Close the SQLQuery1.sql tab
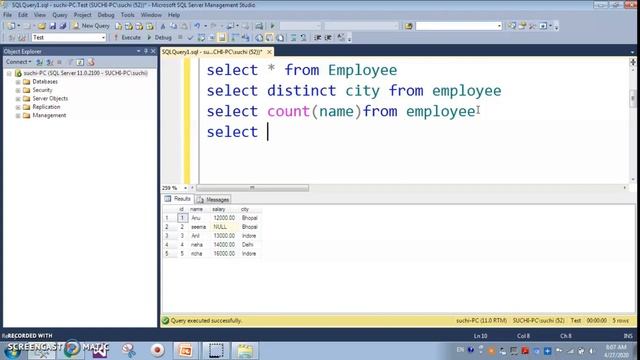The height and width of the screenshot is (360, 640). (x=269, y=52)
